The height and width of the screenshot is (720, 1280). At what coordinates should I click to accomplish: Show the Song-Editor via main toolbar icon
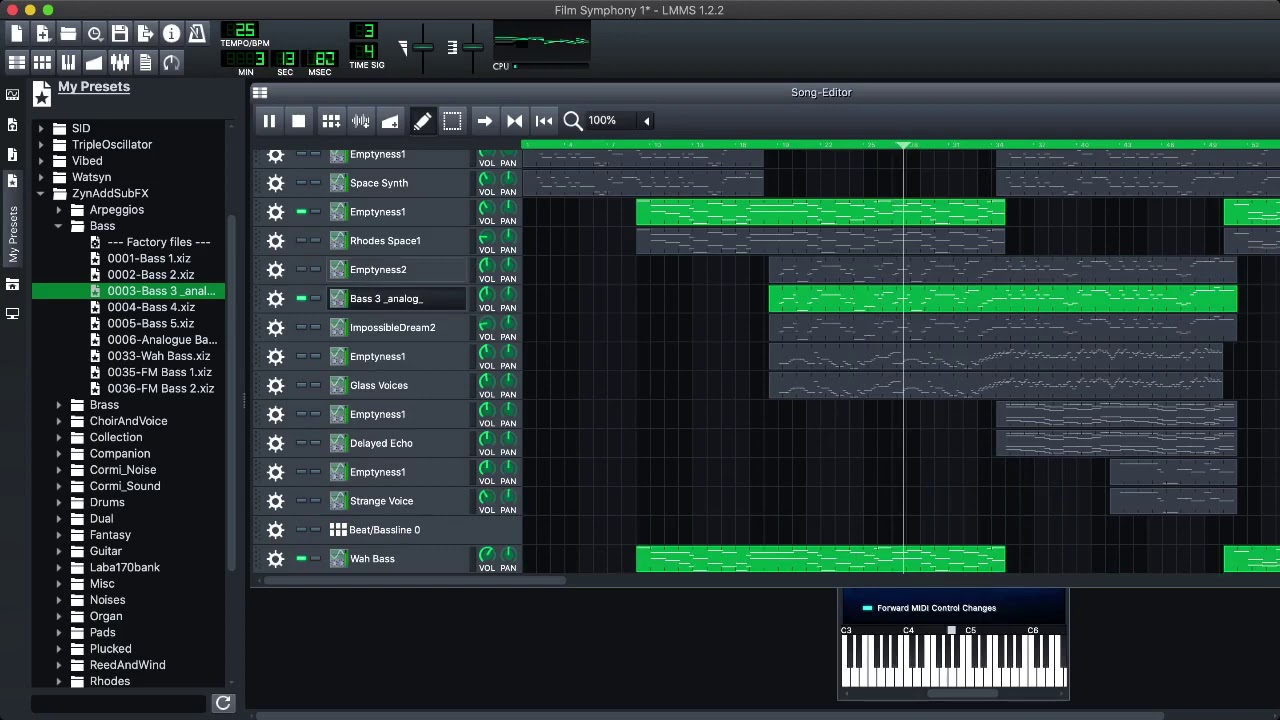coord(17,63)
